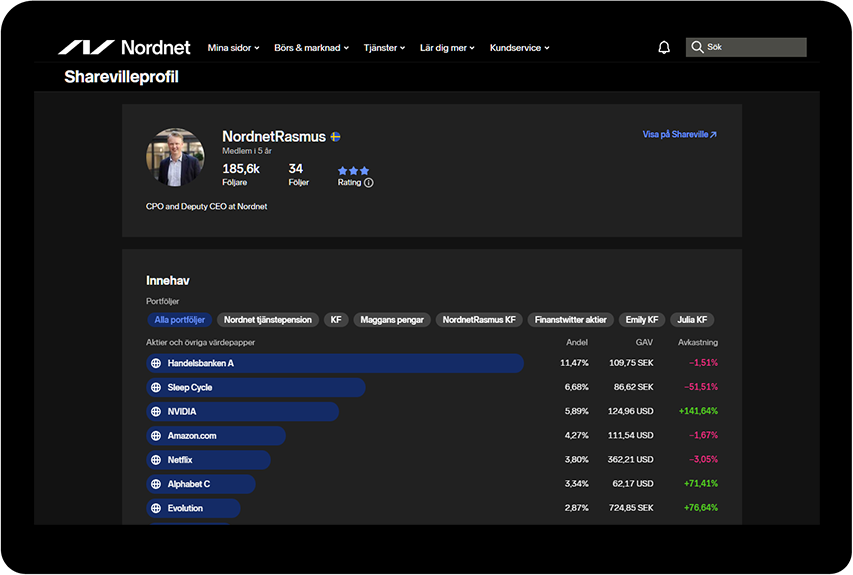This screenshot has width=853, height=575.
Task: Open the Visa på Shareville link
Action: (679, 134)
